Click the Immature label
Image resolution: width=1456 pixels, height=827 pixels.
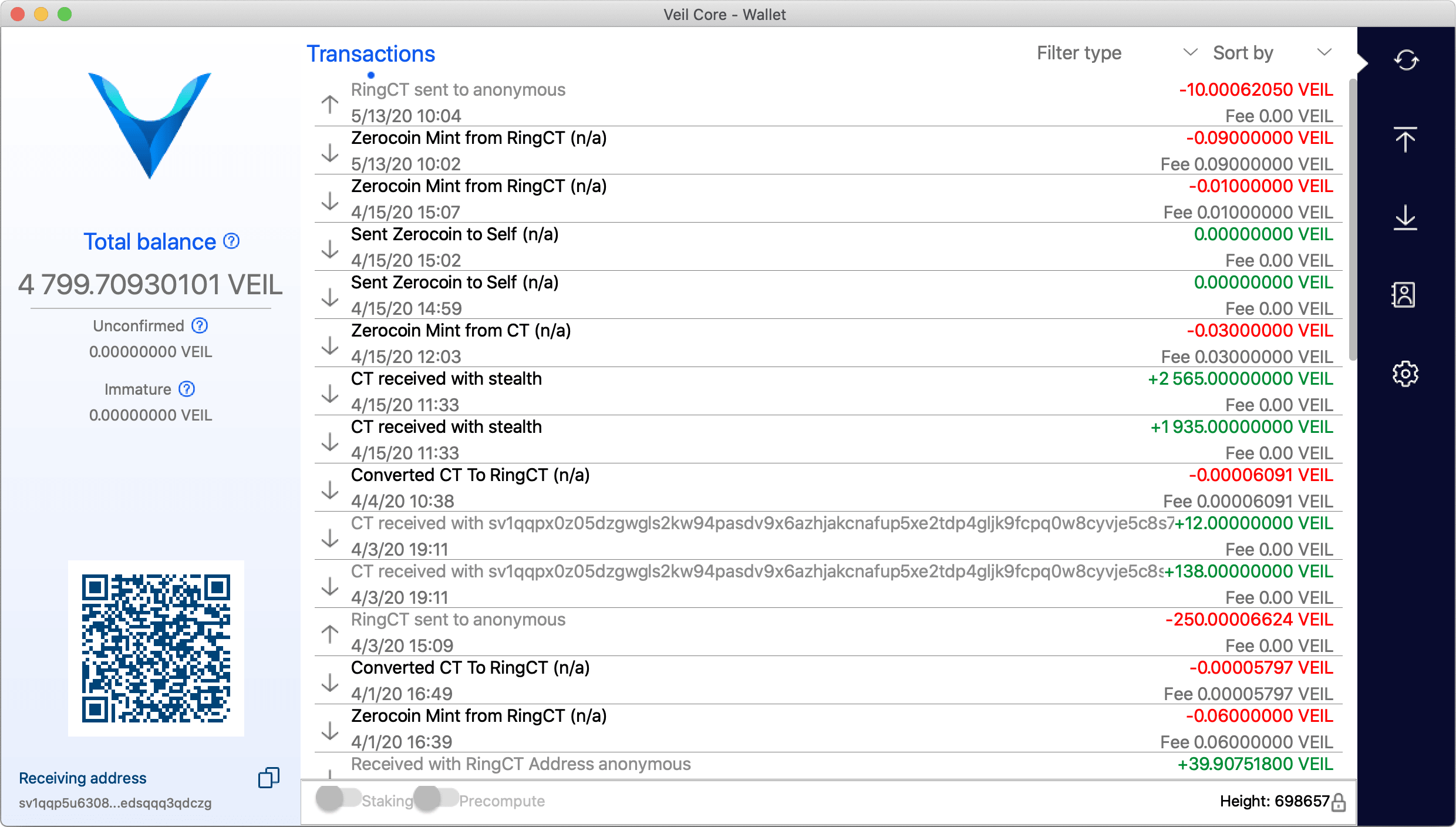(x=138, y=389)
